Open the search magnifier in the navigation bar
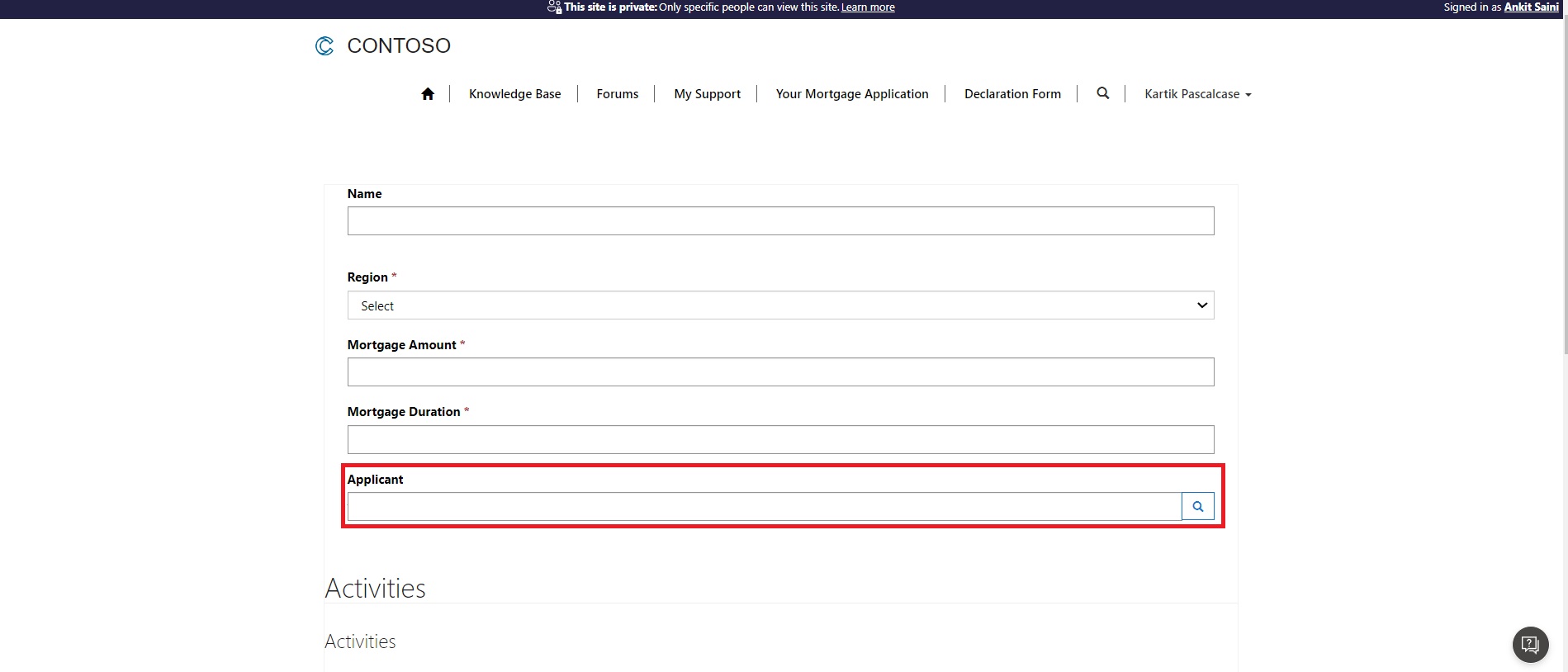 pyautogui.click(x=1102, y=93)
